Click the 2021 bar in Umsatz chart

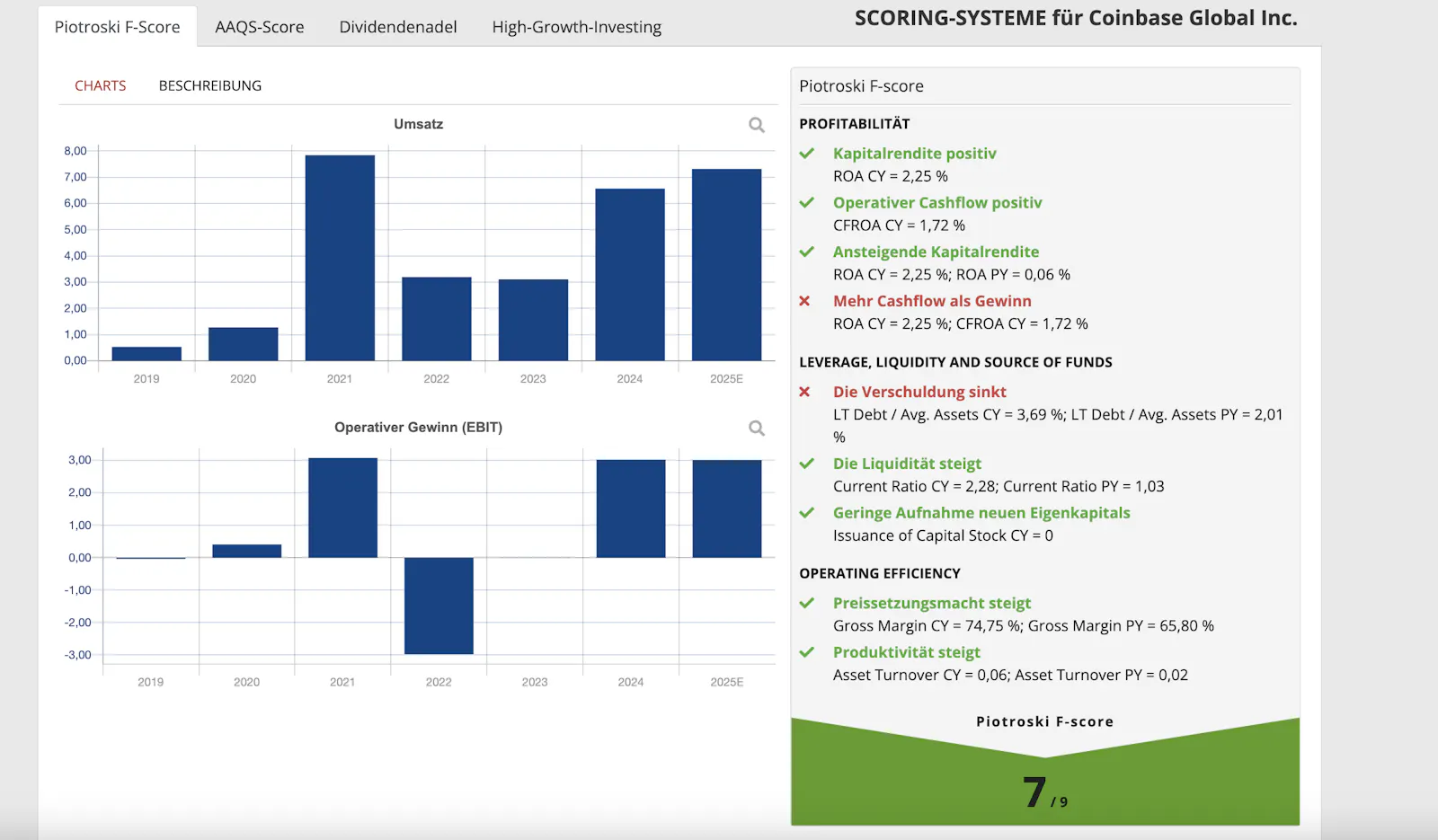click(340, 258)
